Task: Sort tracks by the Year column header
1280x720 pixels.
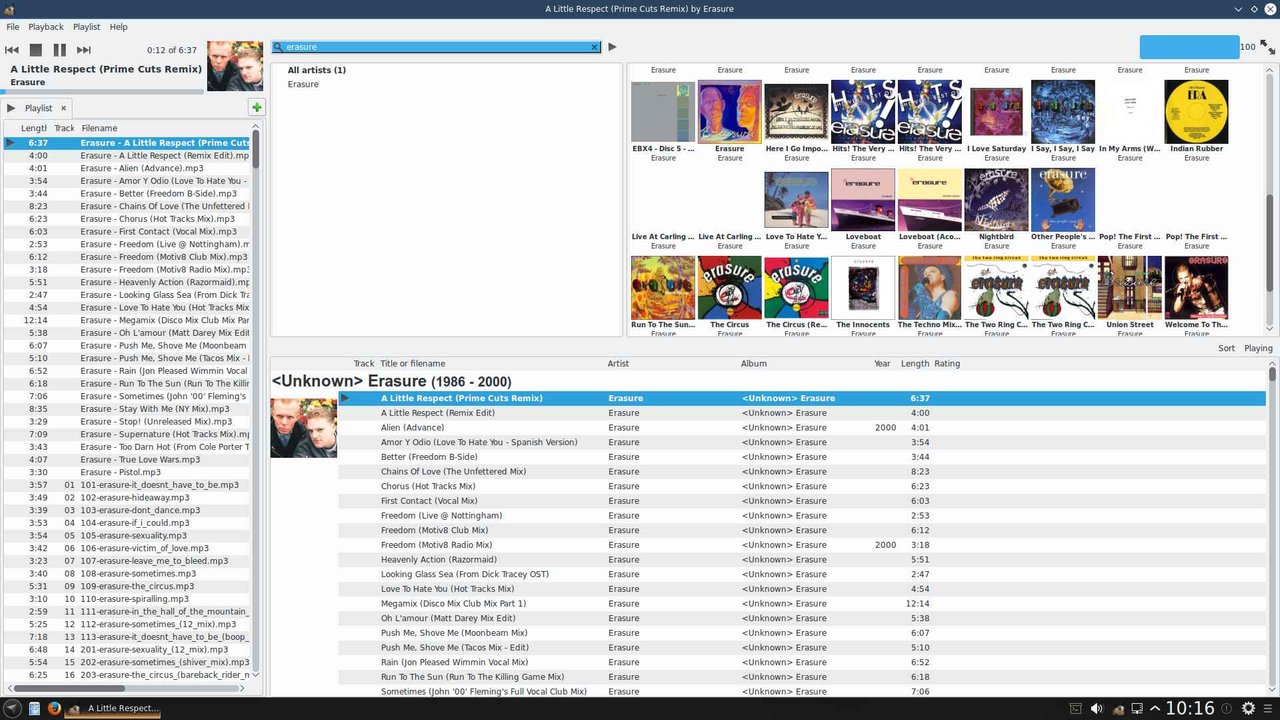Action: [882, 364]
